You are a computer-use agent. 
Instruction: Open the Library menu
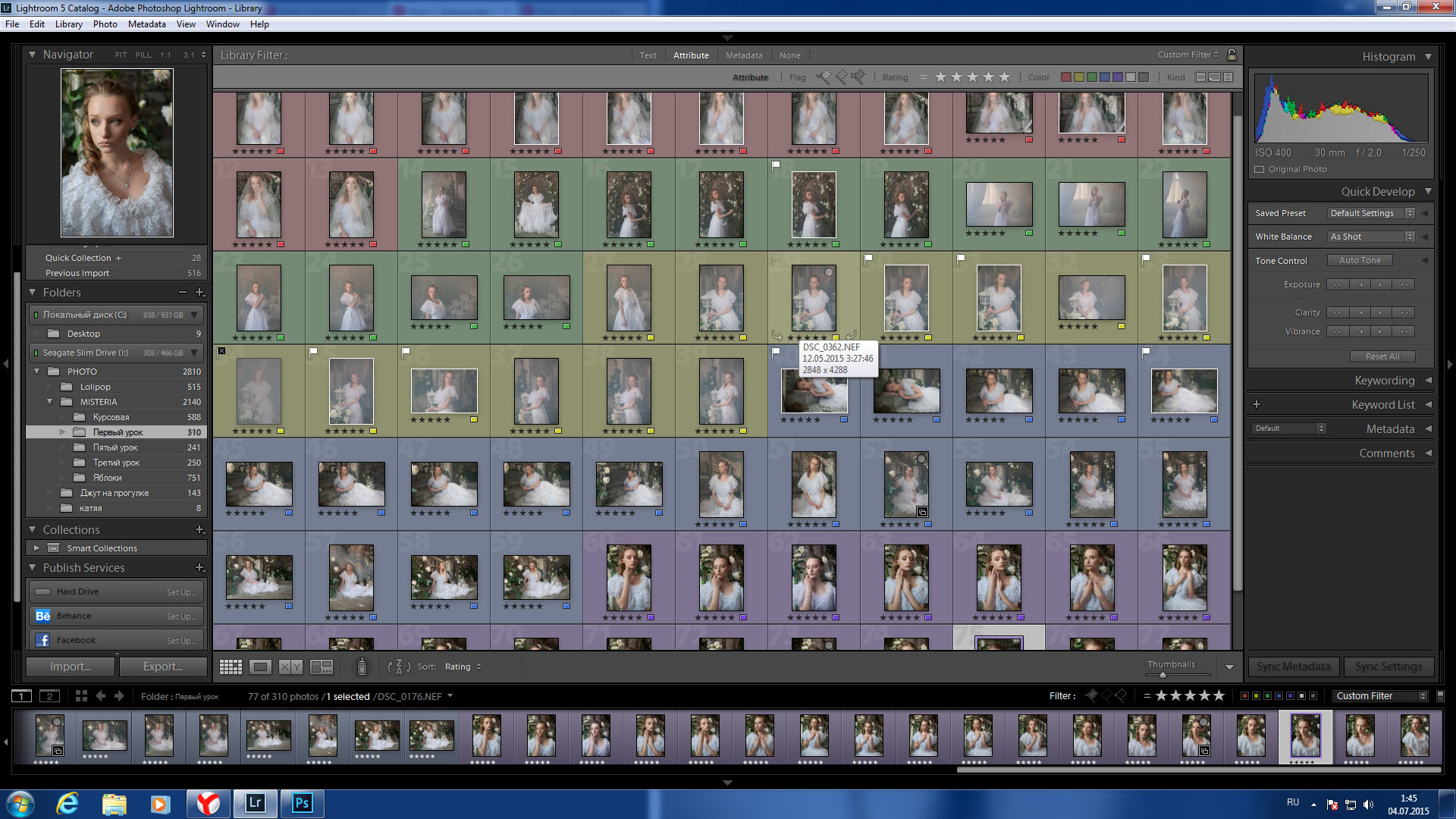tap(68, 24)
